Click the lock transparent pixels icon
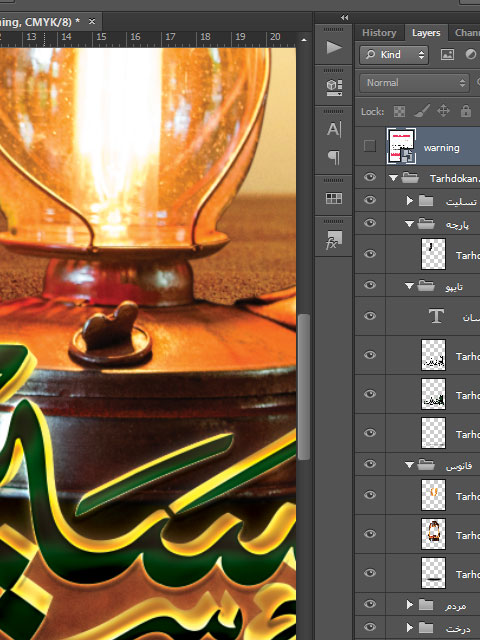Screen dimensions: 480x640 399,111
